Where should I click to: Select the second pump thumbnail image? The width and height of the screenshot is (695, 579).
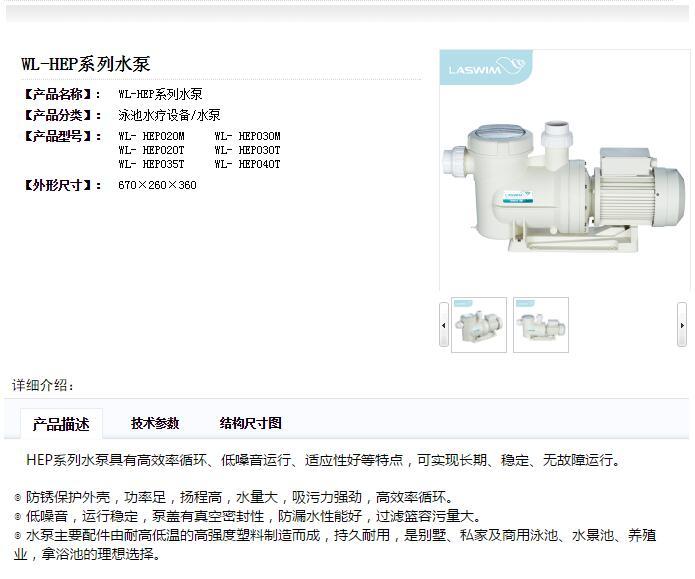tap(541, 325)
